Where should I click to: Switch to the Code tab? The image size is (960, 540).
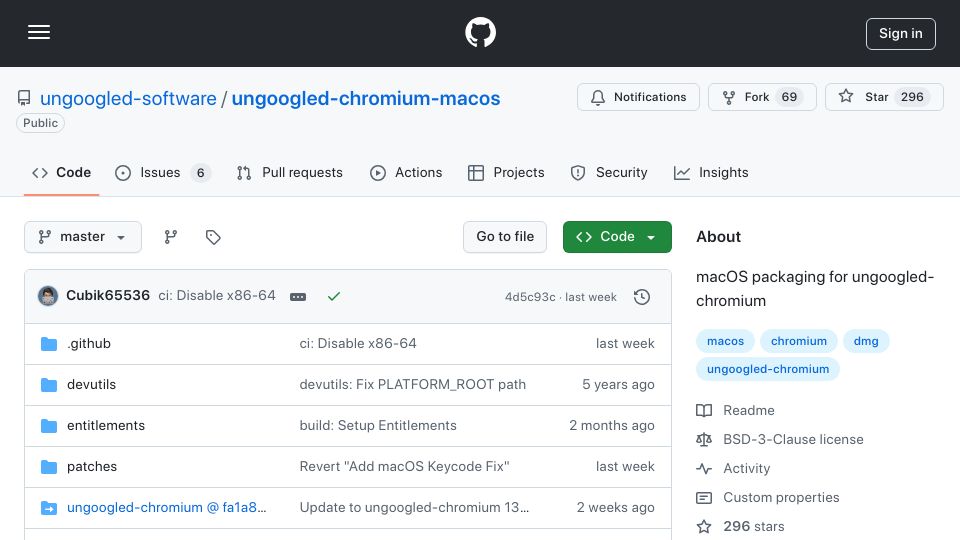(61, 173)
